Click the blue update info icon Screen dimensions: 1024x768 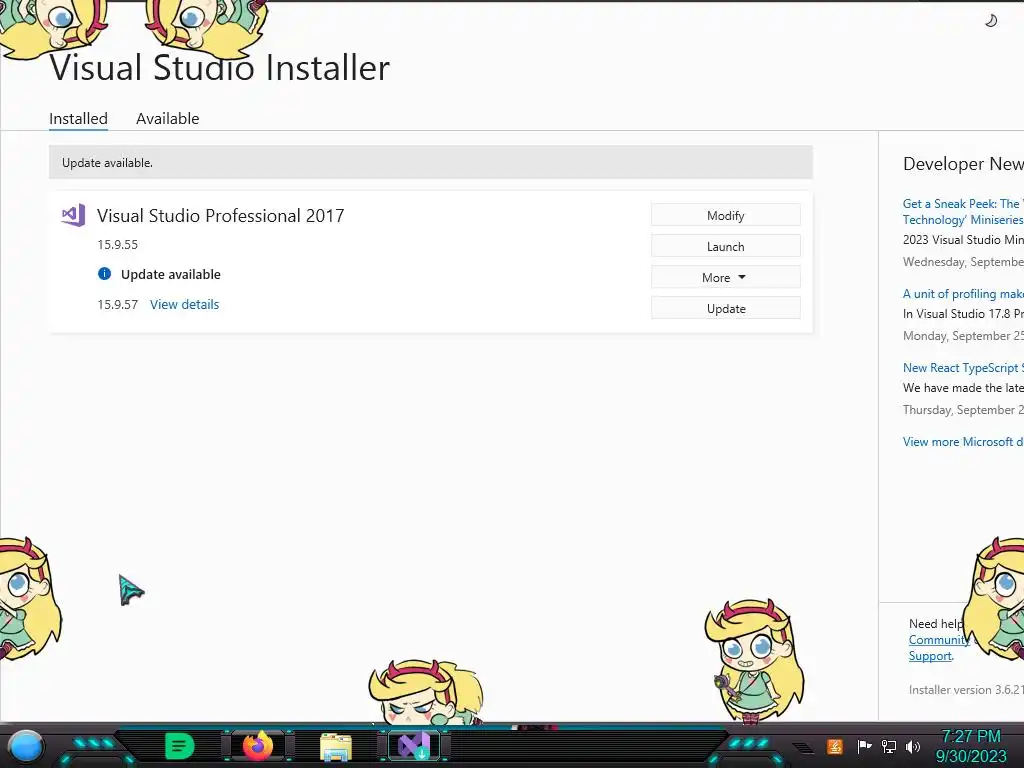click(x=104, y=274)
